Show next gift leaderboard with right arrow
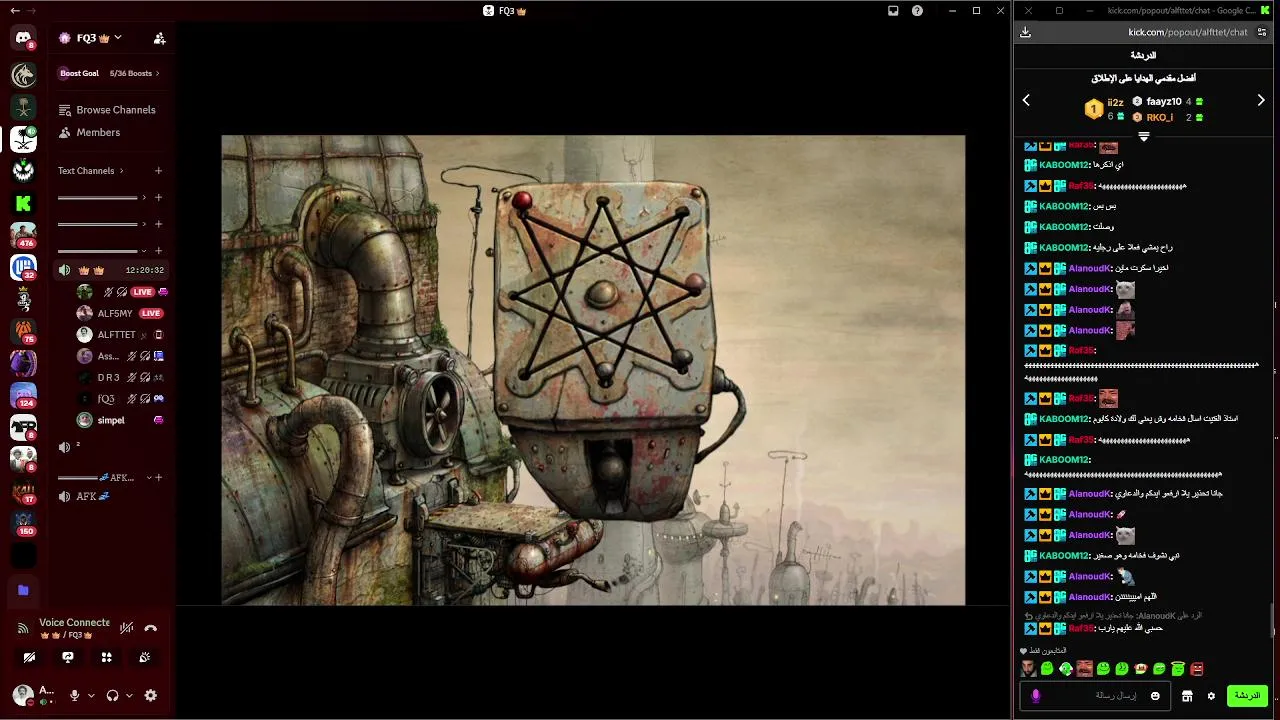The height and width of the screenshot is (720, 1280). [1261, 100]
